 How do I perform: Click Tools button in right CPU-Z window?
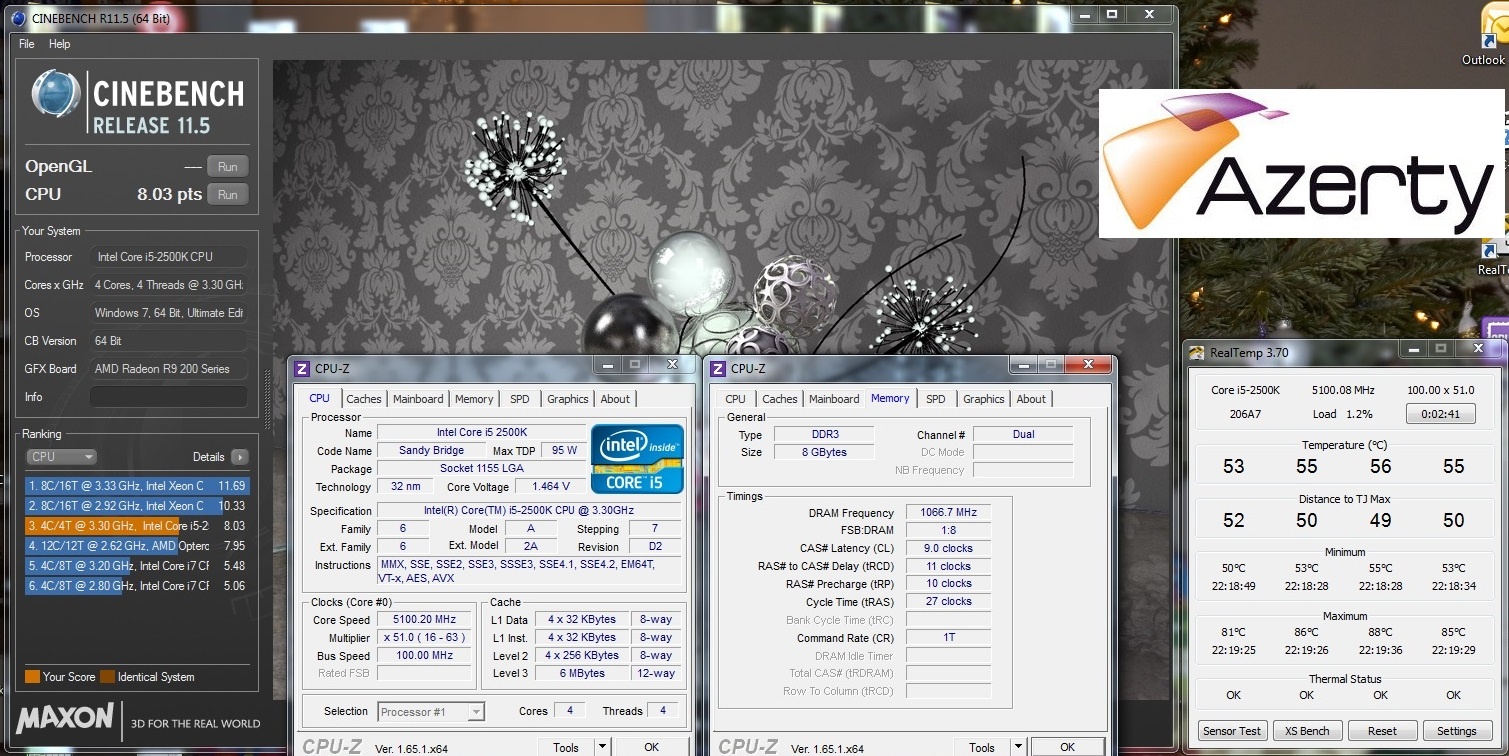[x=982, y=747]
